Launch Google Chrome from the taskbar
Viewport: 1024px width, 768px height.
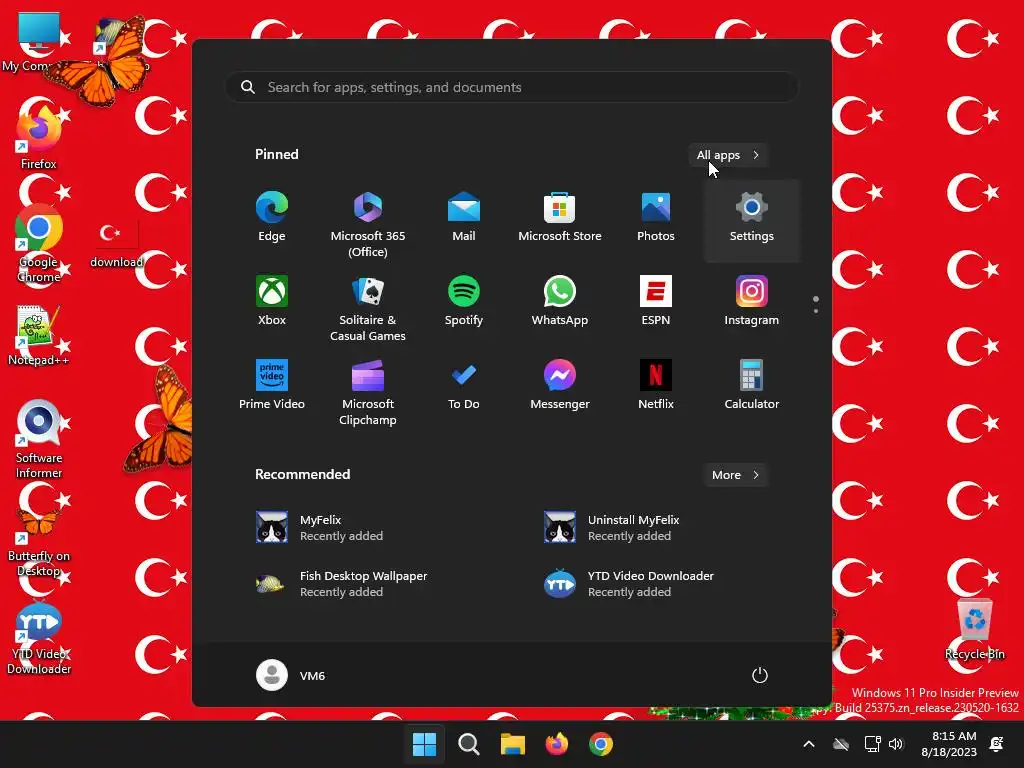click(601, 744)
